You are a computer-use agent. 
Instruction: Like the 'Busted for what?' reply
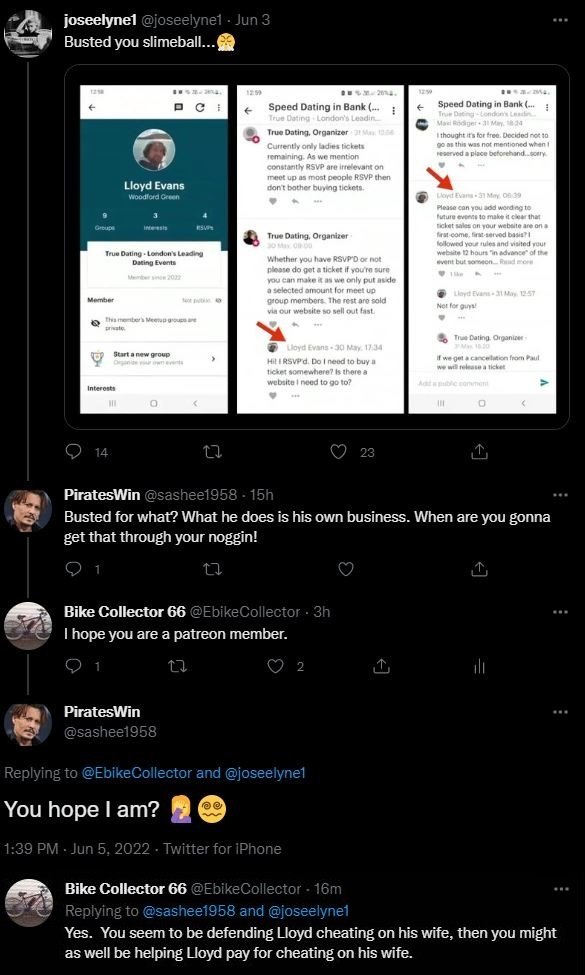pyautogui.click(x=346, y=569)
